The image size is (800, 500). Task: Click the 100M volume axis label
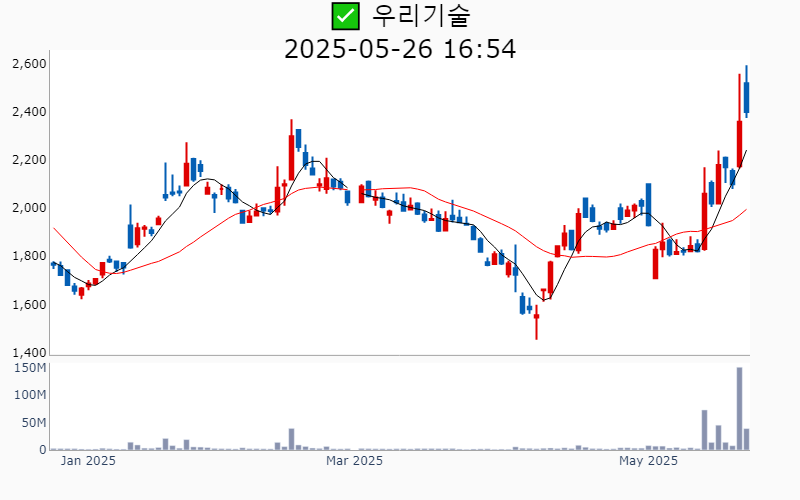[30, 395]
